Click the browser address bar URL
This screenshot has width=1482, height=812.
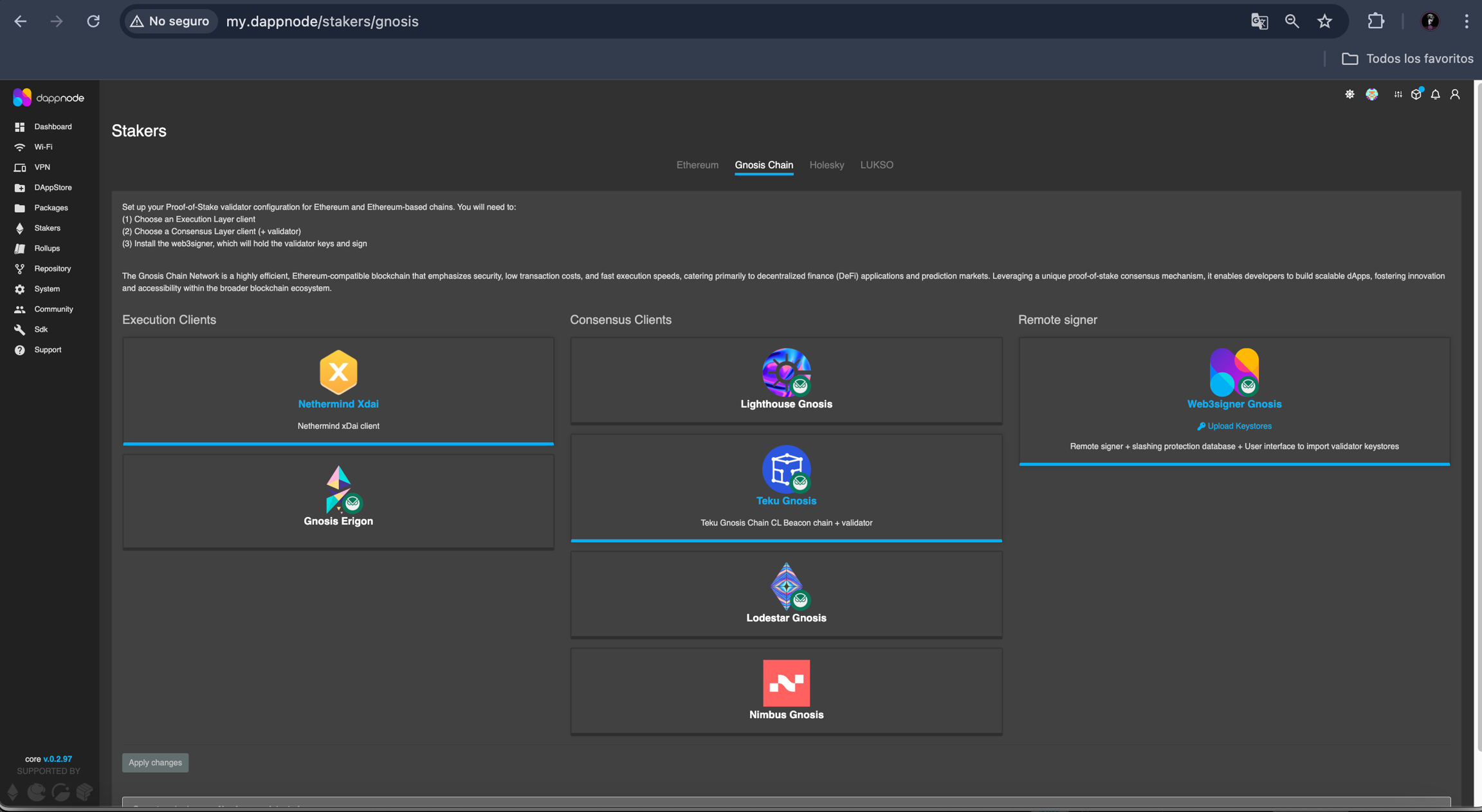coord(322,21)
